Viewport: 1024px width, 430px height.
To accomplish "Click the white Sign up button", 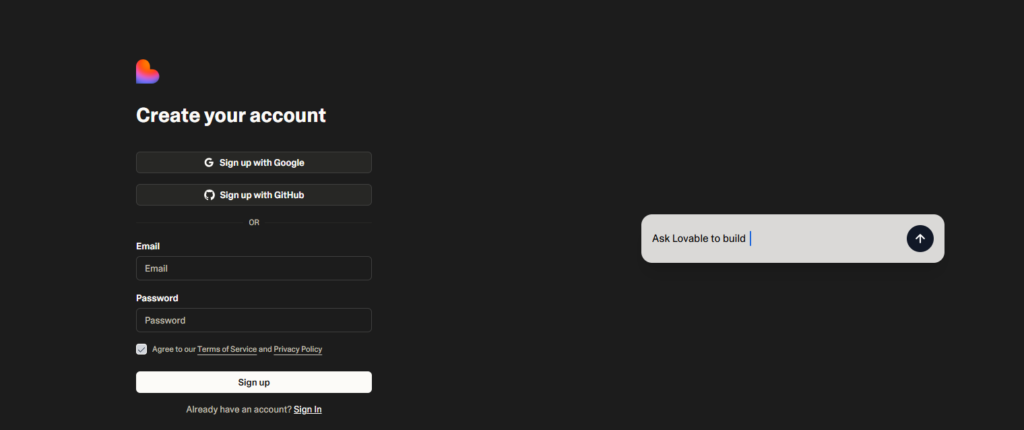I will (253, 382).
